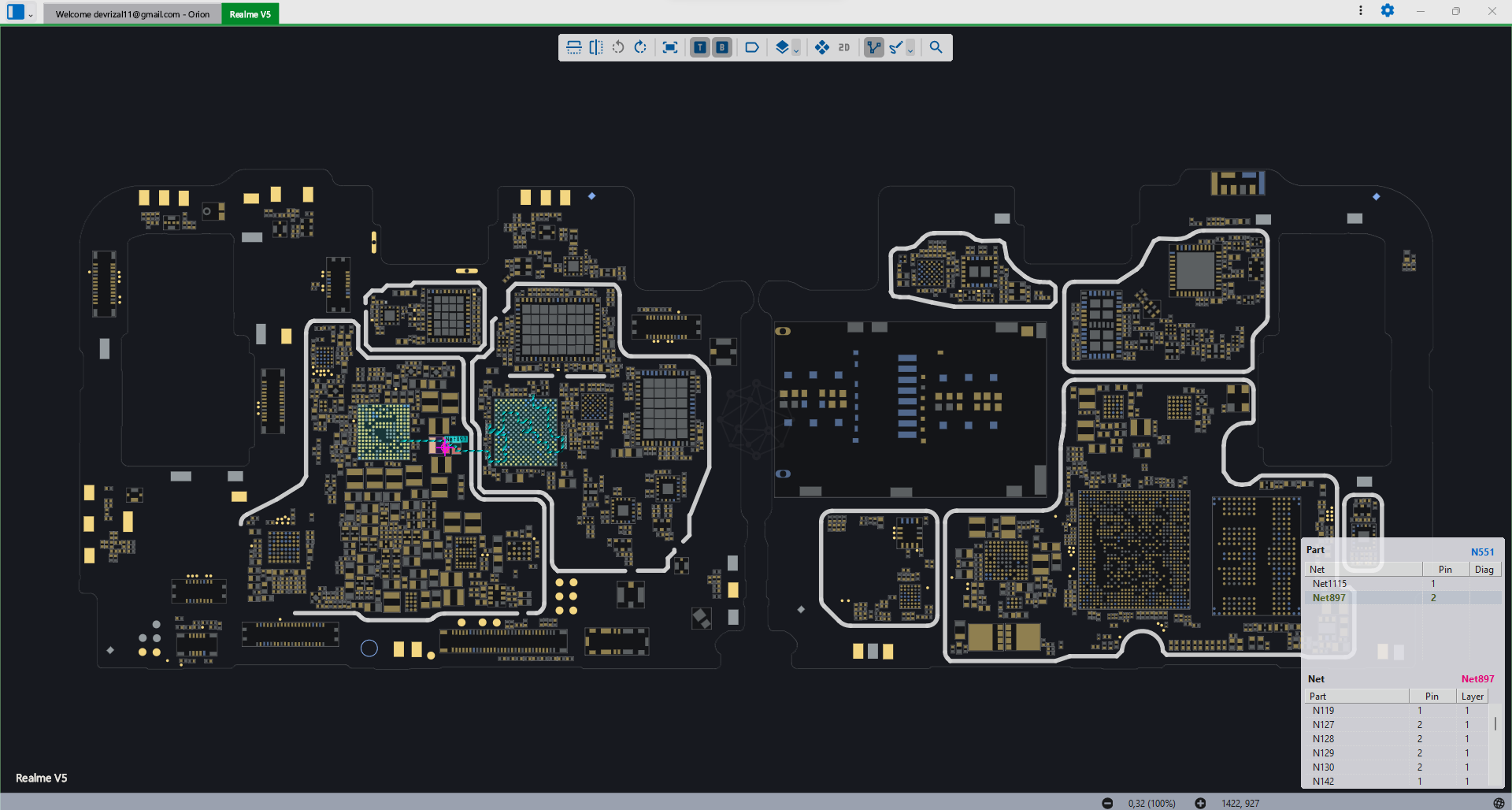Toggle the bottom layer B button
The image size is (1512, 810).
[721, 47]
